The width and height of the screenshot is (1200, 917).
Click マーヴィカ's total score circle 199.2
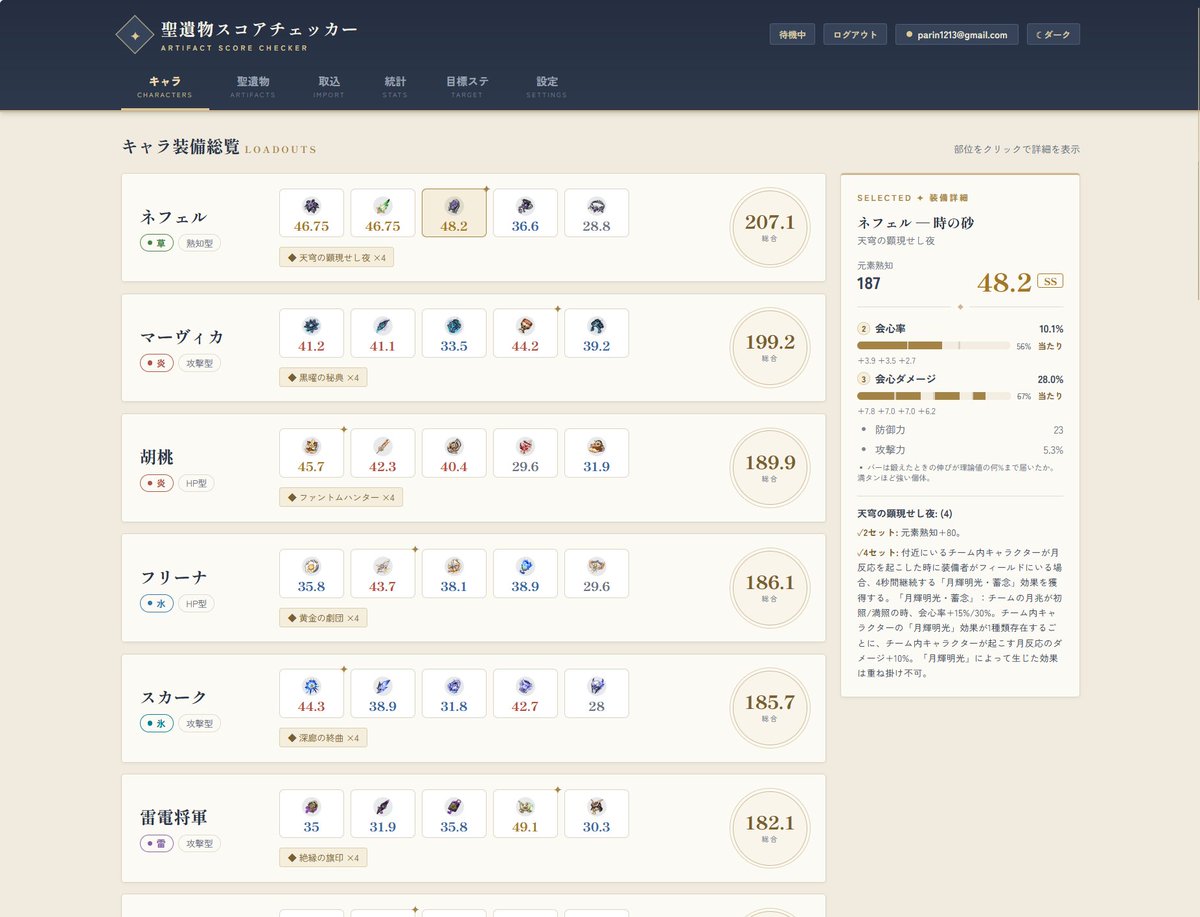(x=770, y=347)
